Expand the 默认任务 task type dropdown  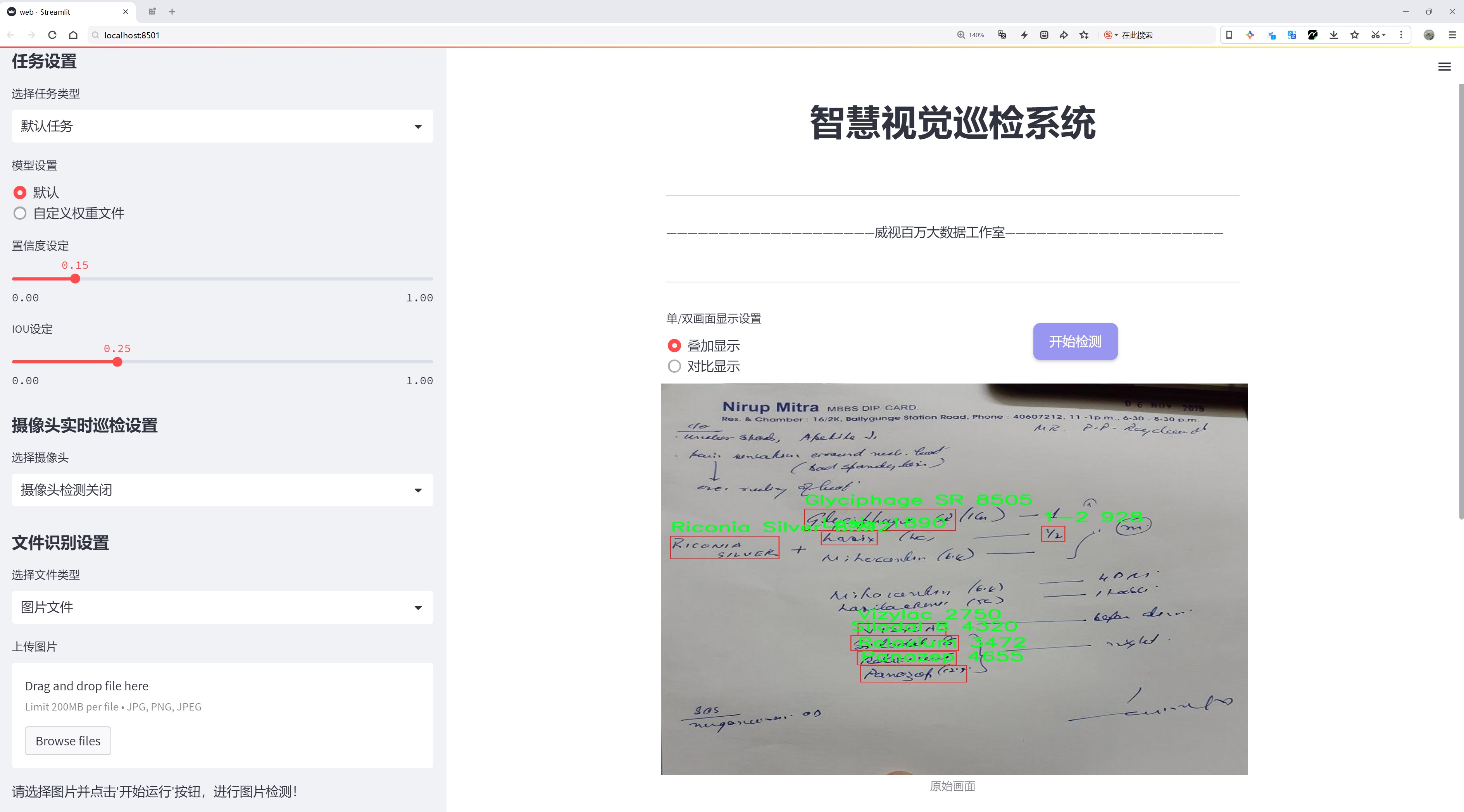222,126
